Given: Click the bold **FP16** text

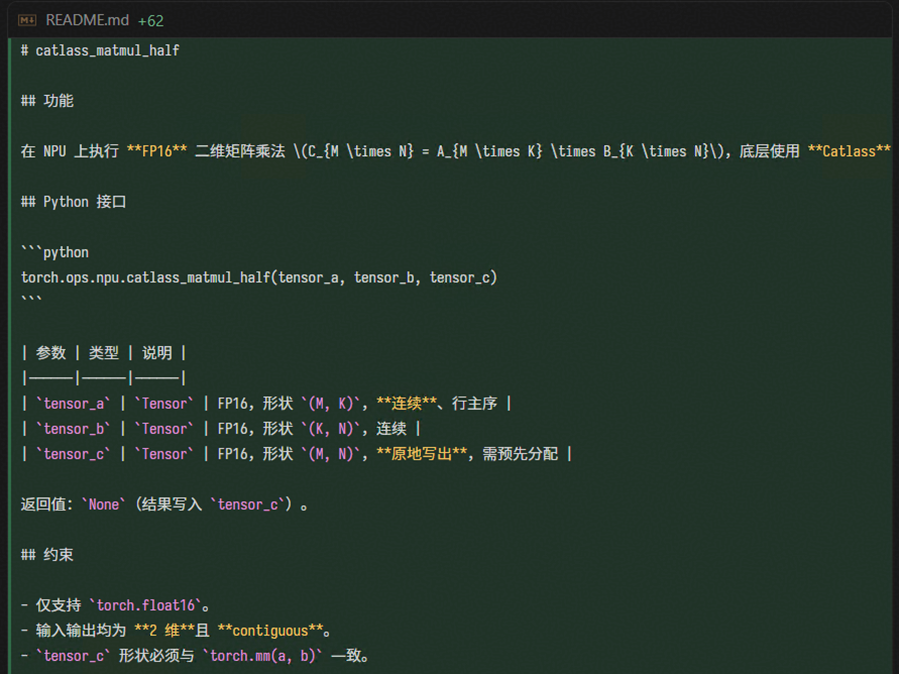Looking at the screenshot, I should 157,151.
